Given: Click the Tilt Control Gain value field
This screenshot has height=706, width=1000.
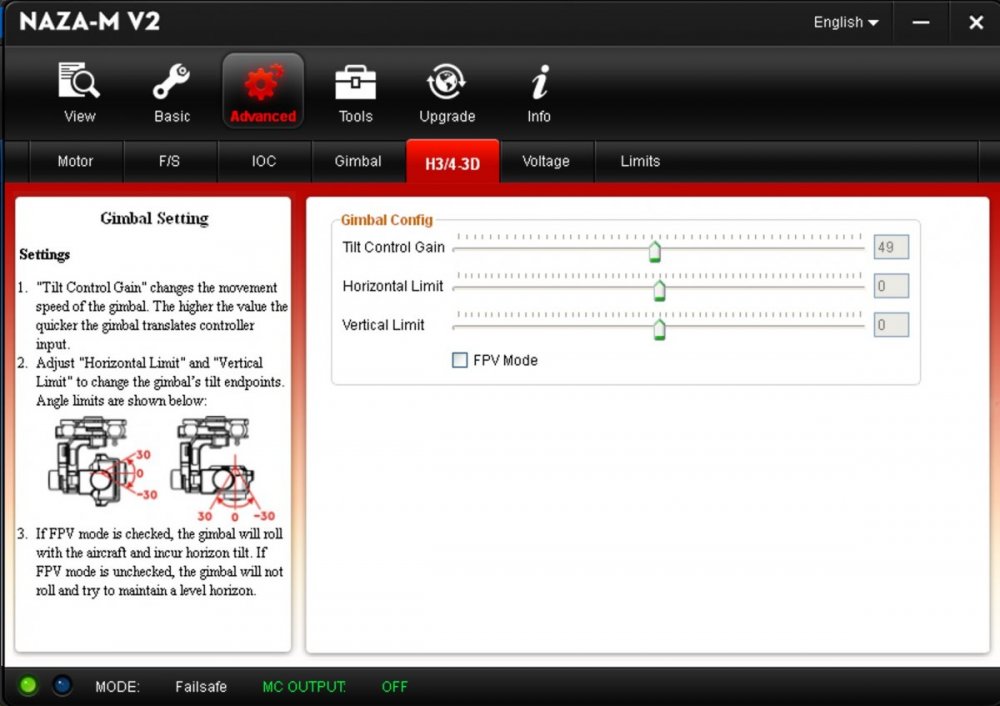Looking at the screenshot, I should click(891, 247).
